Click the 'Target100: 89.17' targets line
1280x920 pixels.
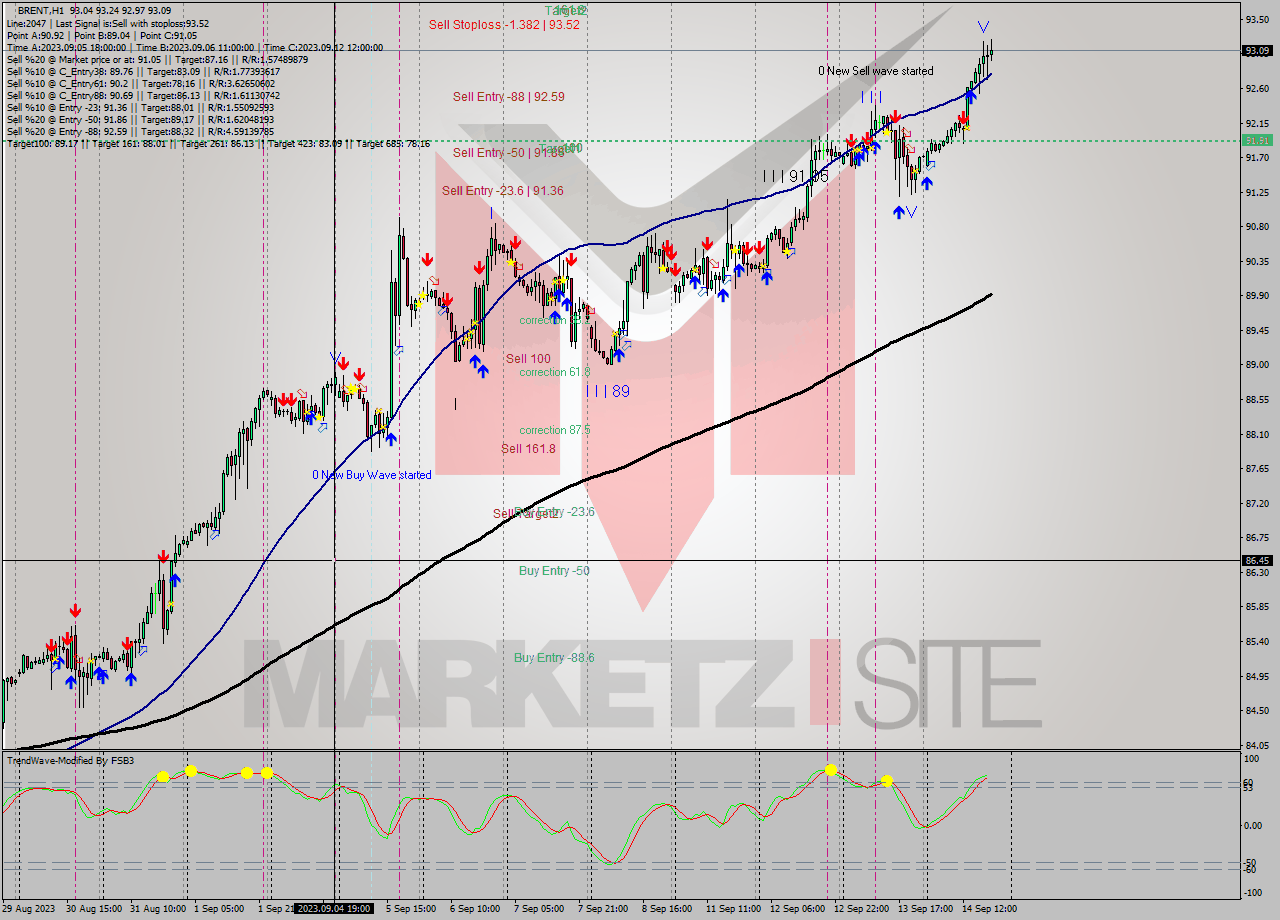tap(218, 143)
